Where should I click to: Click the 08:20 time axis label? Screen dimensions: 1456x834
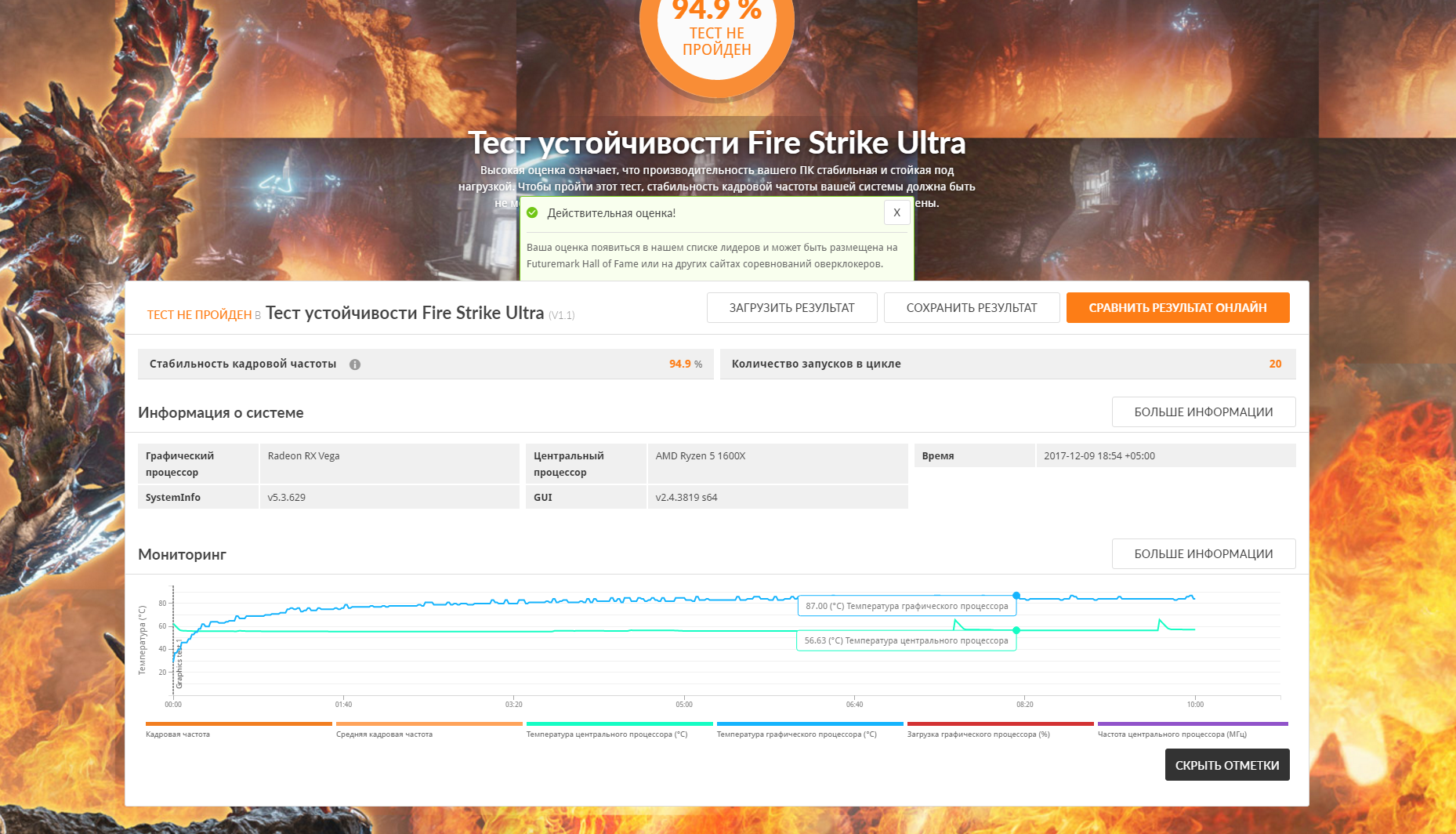point(1025,705)
